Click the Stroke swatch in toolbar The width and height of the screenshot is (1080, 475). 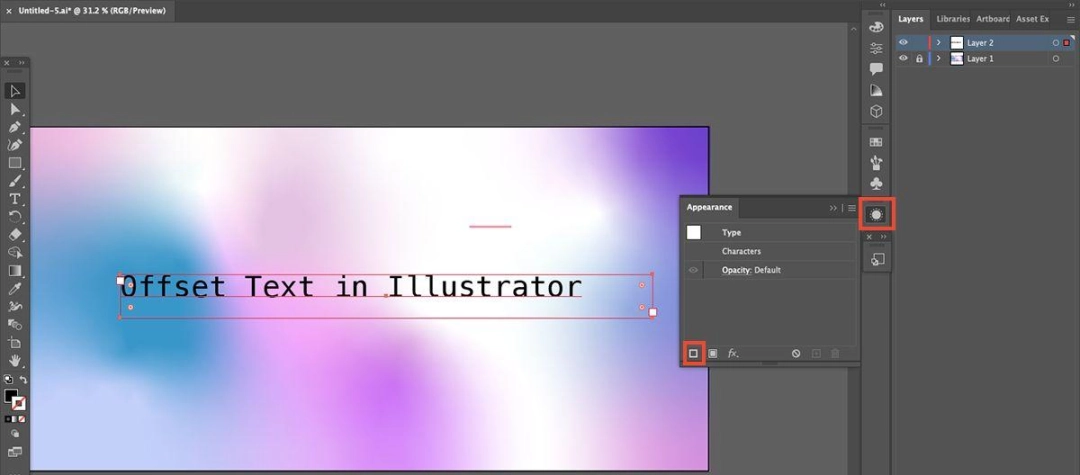tap(19, 403)
